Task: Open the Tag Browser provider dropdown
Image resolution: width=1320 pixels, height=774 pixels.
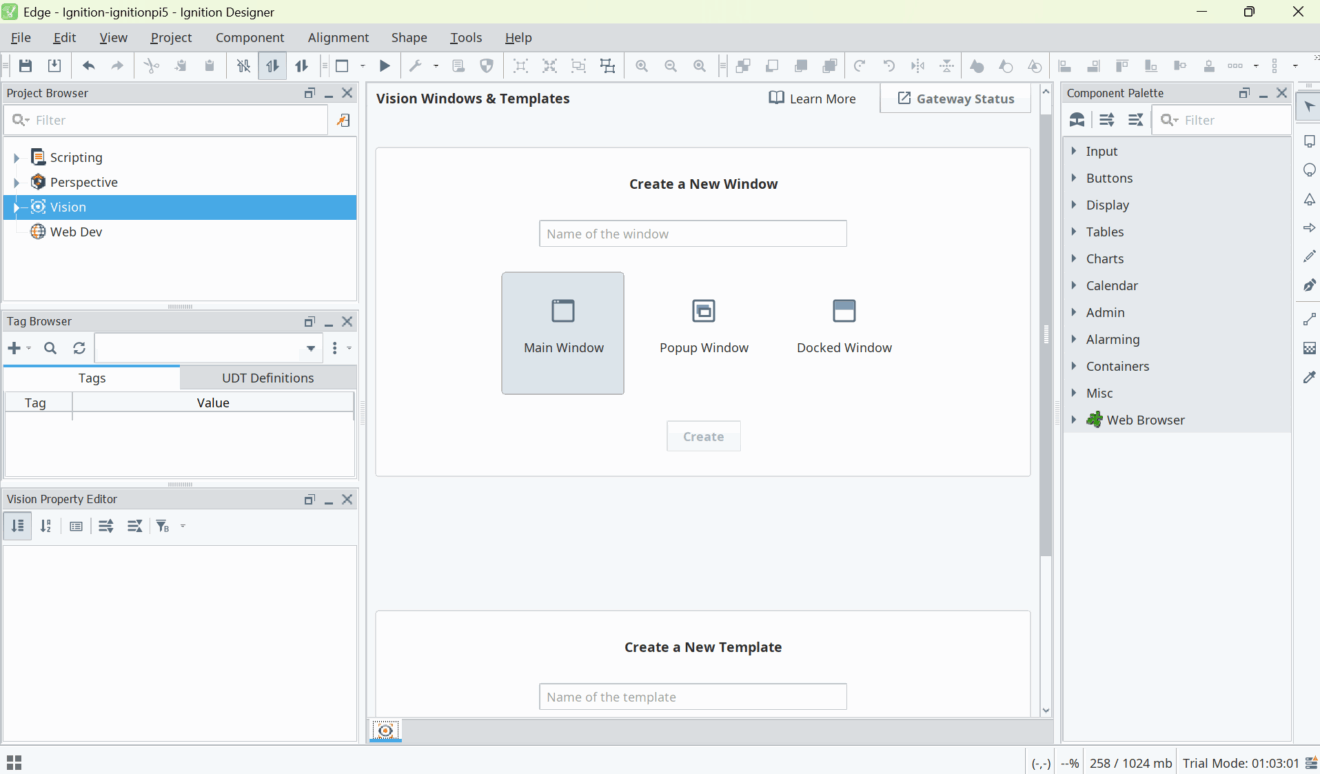Action: [x=311, y=349]
